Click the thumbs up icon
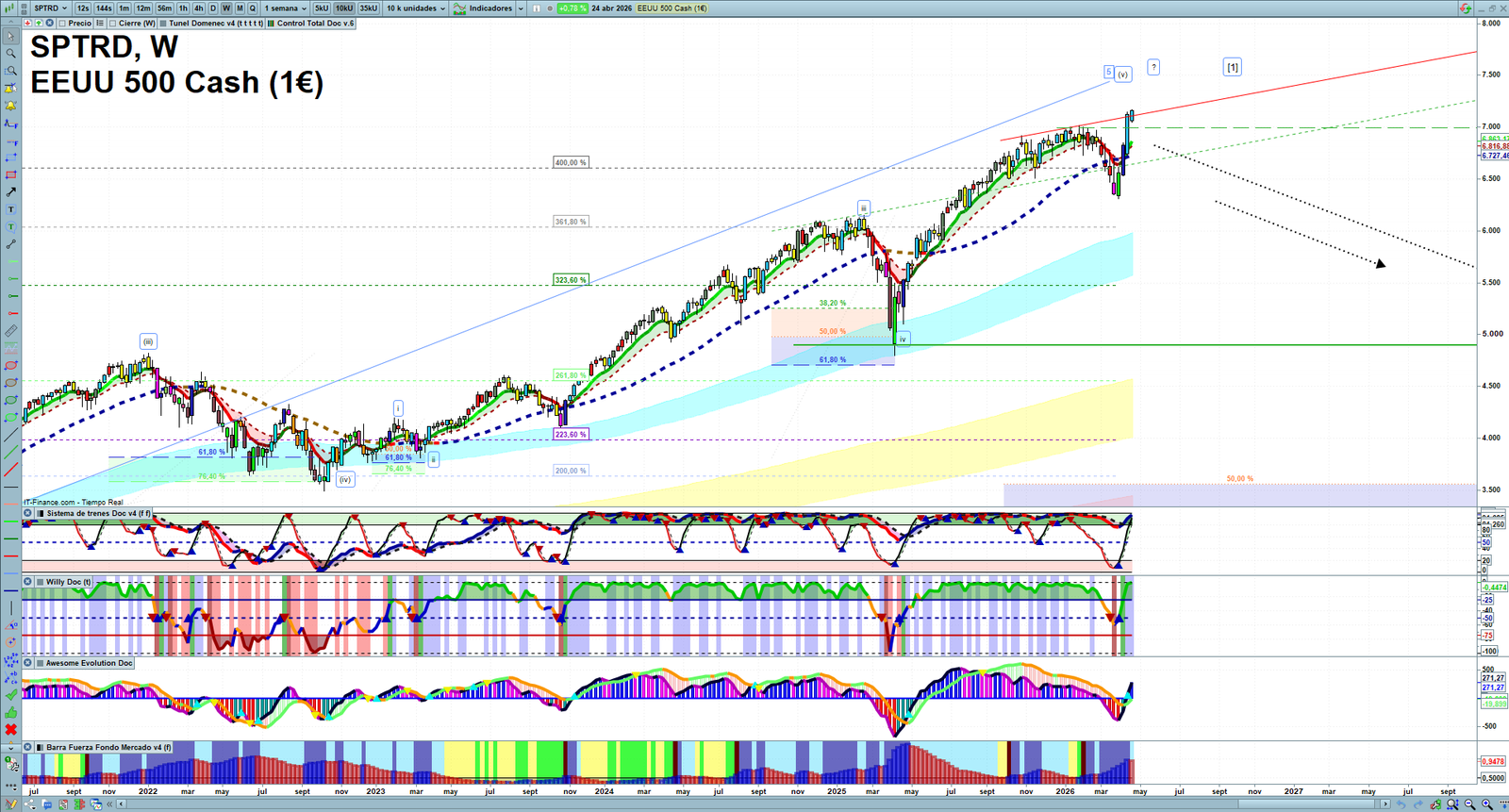Image resolution: width=1509 pixels, height=812 pixels. click(10, 713)
